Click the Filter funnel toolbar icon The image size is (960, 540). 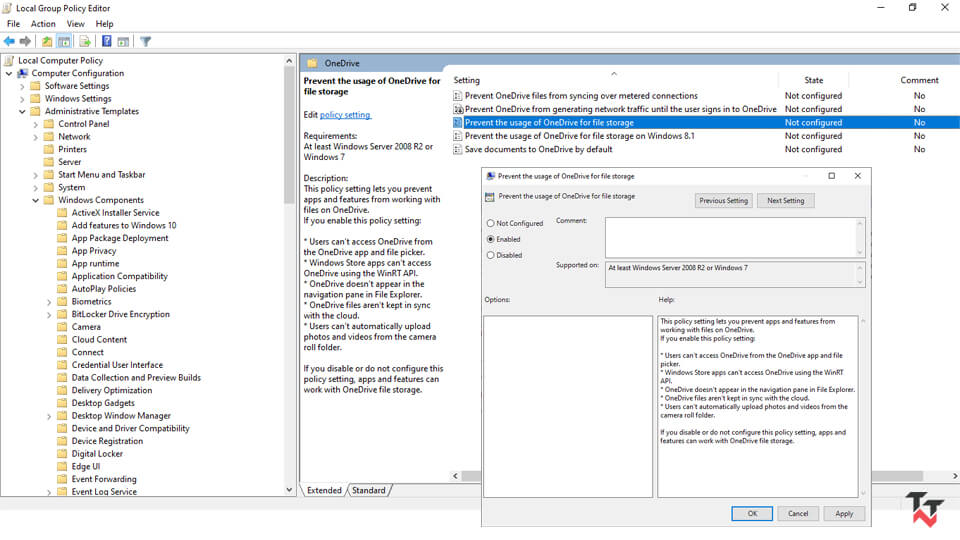(x=145, y=41)
